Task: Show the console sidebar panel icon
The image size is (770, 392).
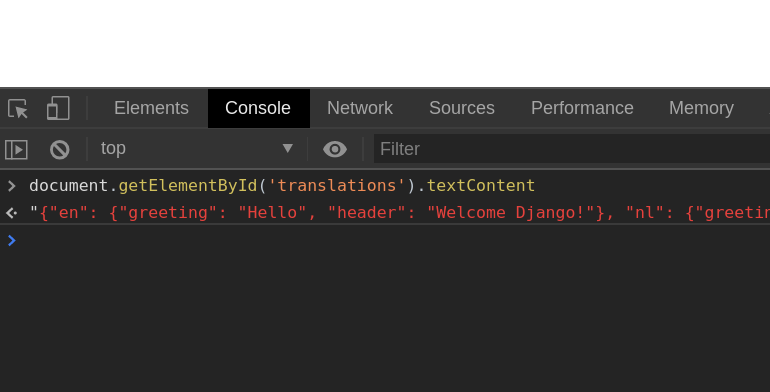Action: click(x=16, y=149)
